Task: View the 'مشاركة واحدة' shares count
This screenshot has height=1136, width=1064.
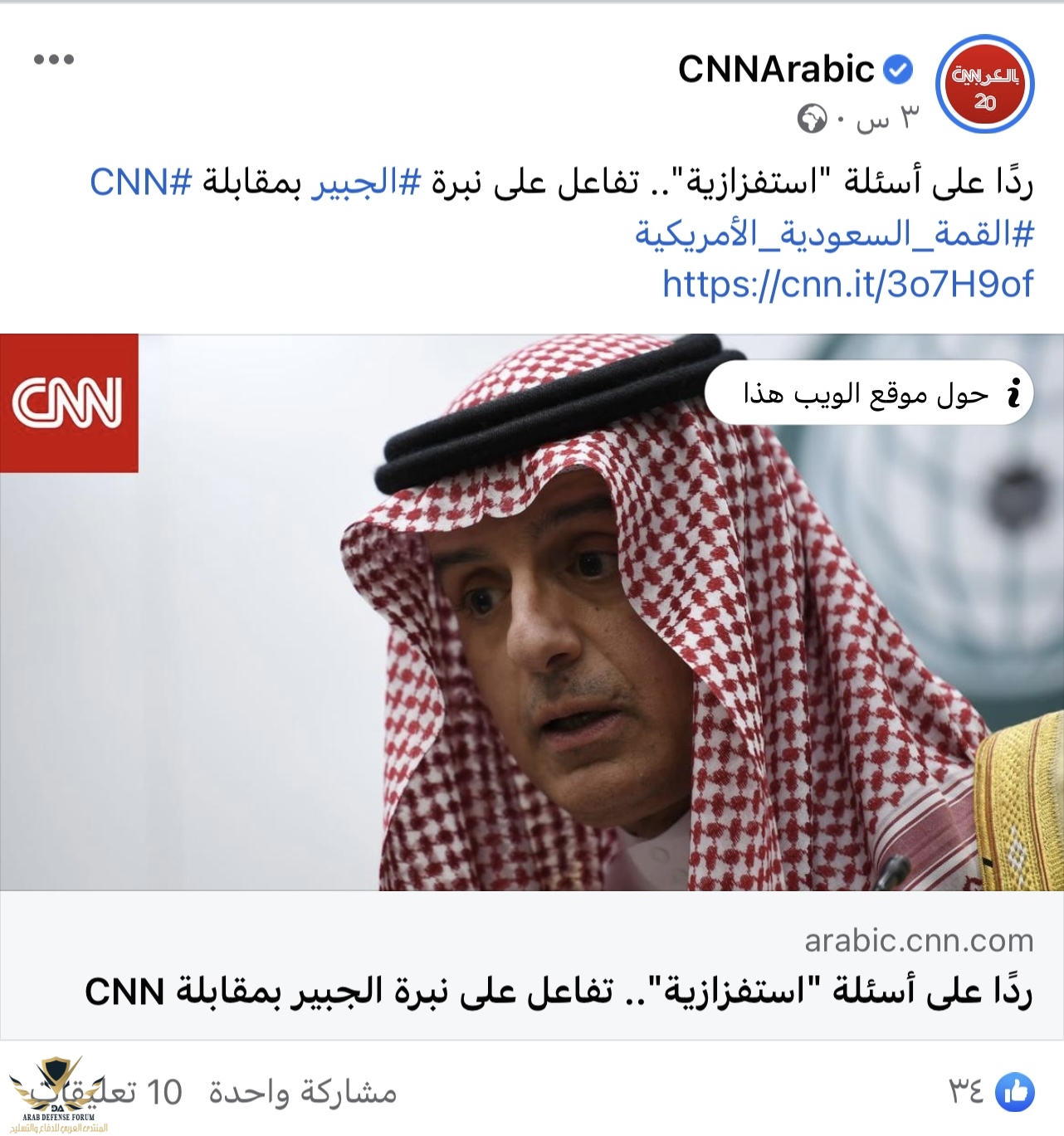Action: pyautogui.click(x=303, y=1092)
